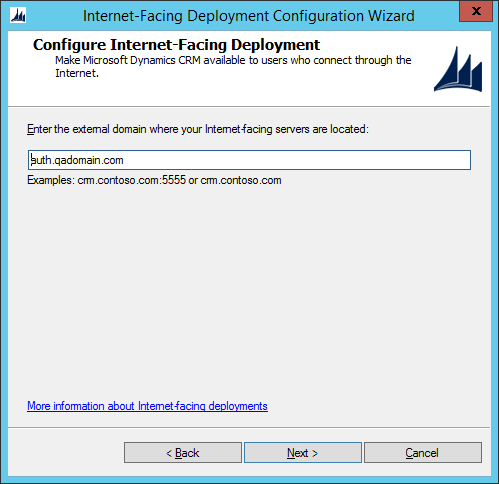Click the separator line above the buttons
Image resolution: width=499 pixels, height=484 pixels.
[x=249, y=427]
